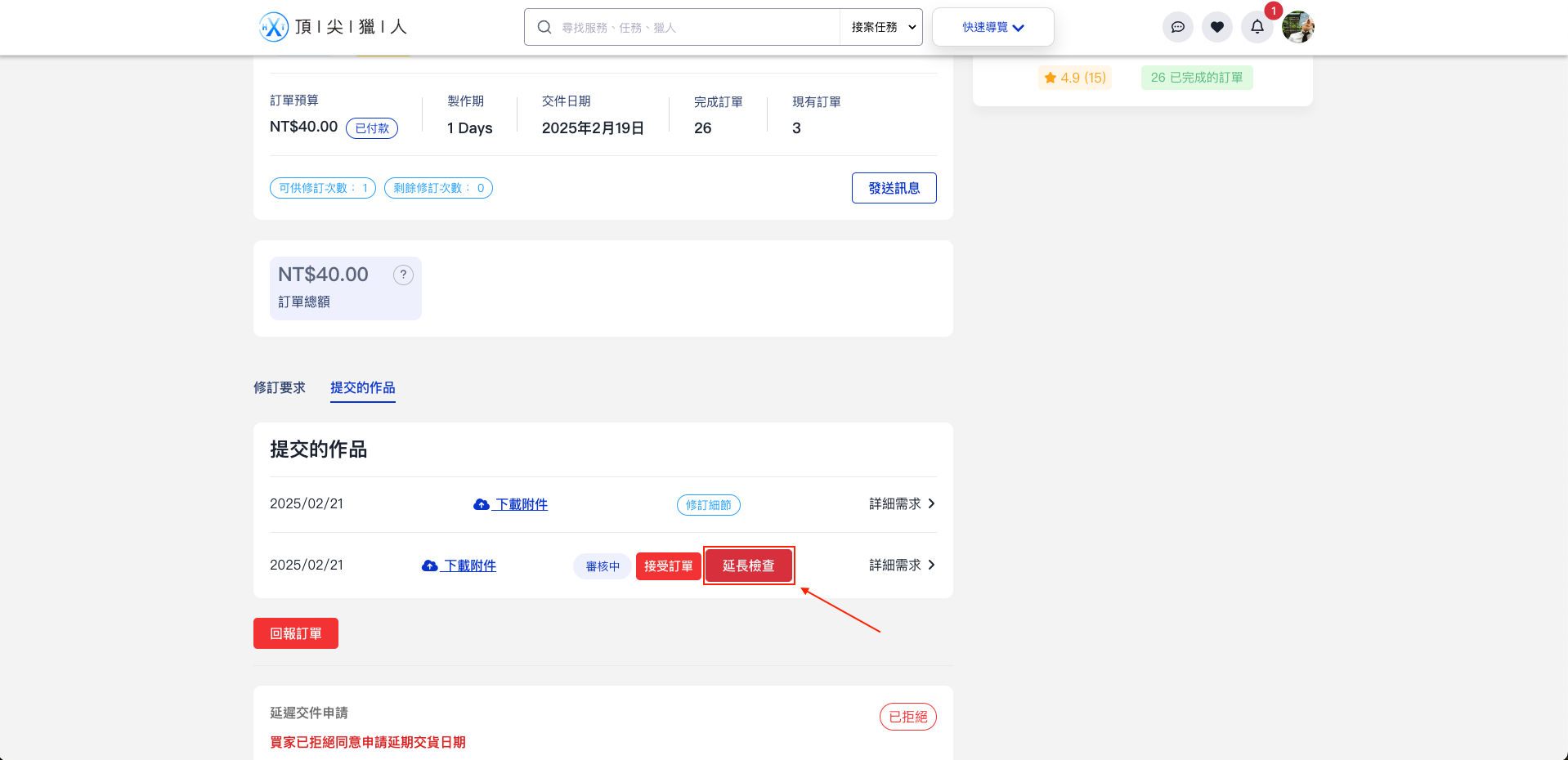Click the 頂尖獵人 logo
The image size is (1568, 760).
333,26
